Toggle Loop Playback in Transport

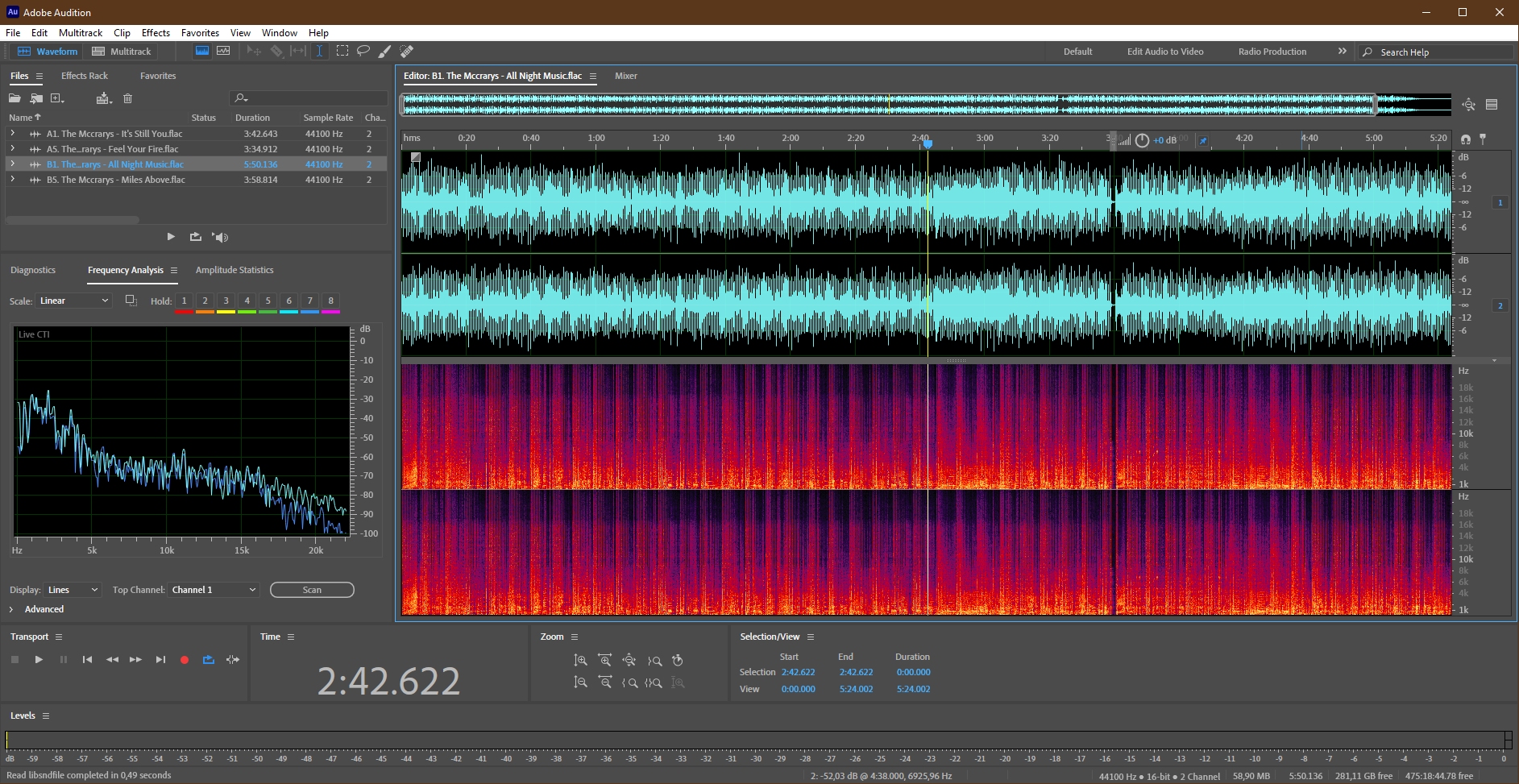[x=209, y=660]
